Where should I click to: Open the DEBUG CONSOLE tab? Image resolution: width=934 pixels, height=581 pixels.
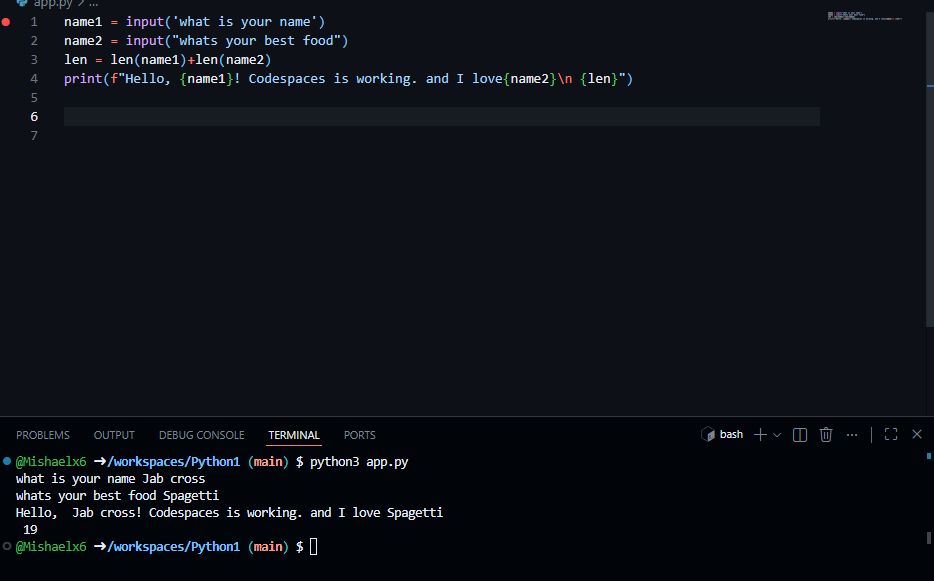[x=201, y=435]
